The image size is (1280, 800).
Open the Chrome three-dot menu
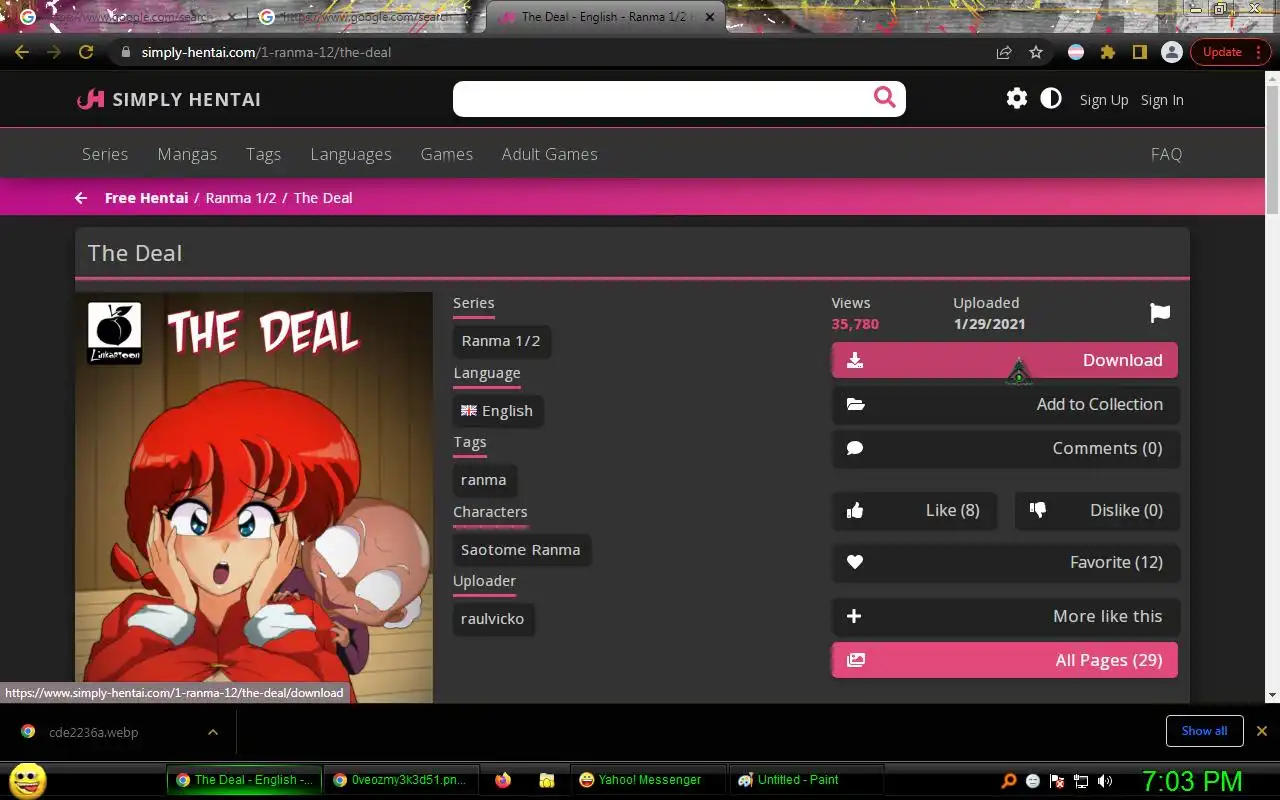[x=1258, y=52]
